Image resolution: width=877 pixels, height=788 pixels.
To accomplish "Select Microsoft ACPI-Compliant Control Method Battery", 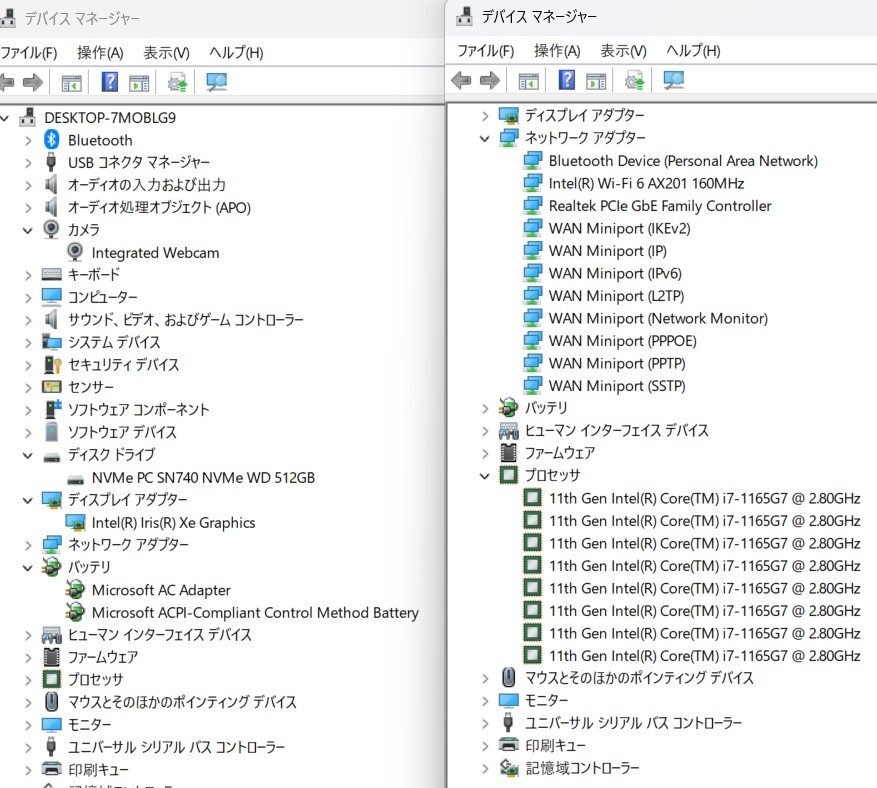I will (254, 612).
